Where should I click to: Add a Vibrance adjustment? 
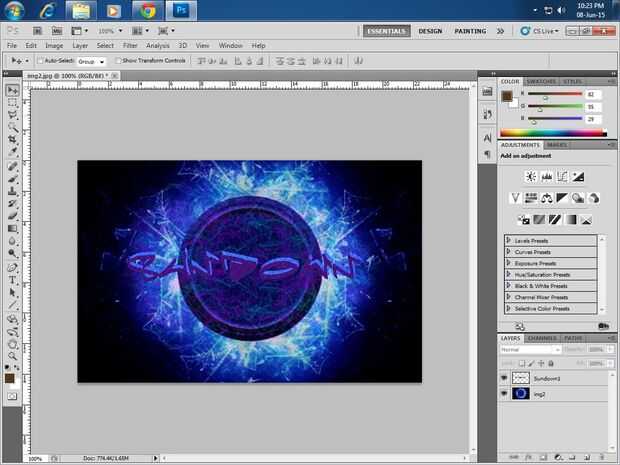pyautogui.click(x=515, y=198)
